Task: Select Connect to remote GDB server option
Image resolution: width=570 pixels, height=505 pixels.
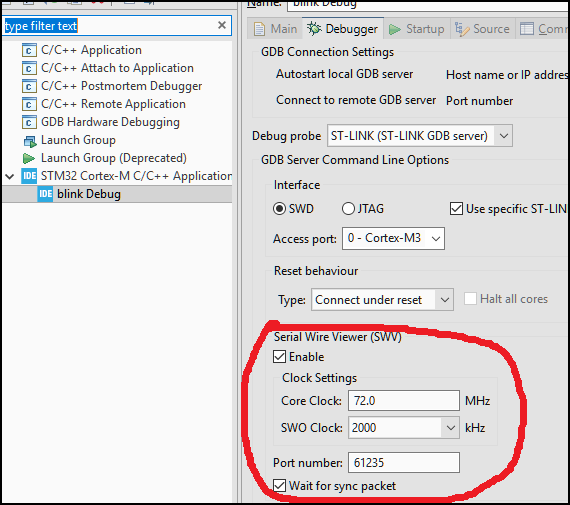Action: 356,100
